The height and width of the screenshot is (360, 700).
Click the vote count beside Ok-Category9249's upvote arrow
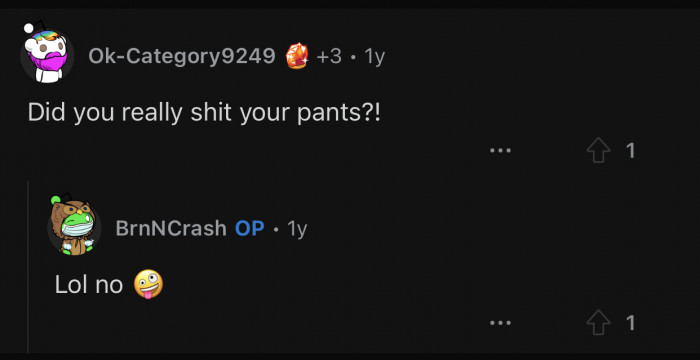tap(630, 151)
